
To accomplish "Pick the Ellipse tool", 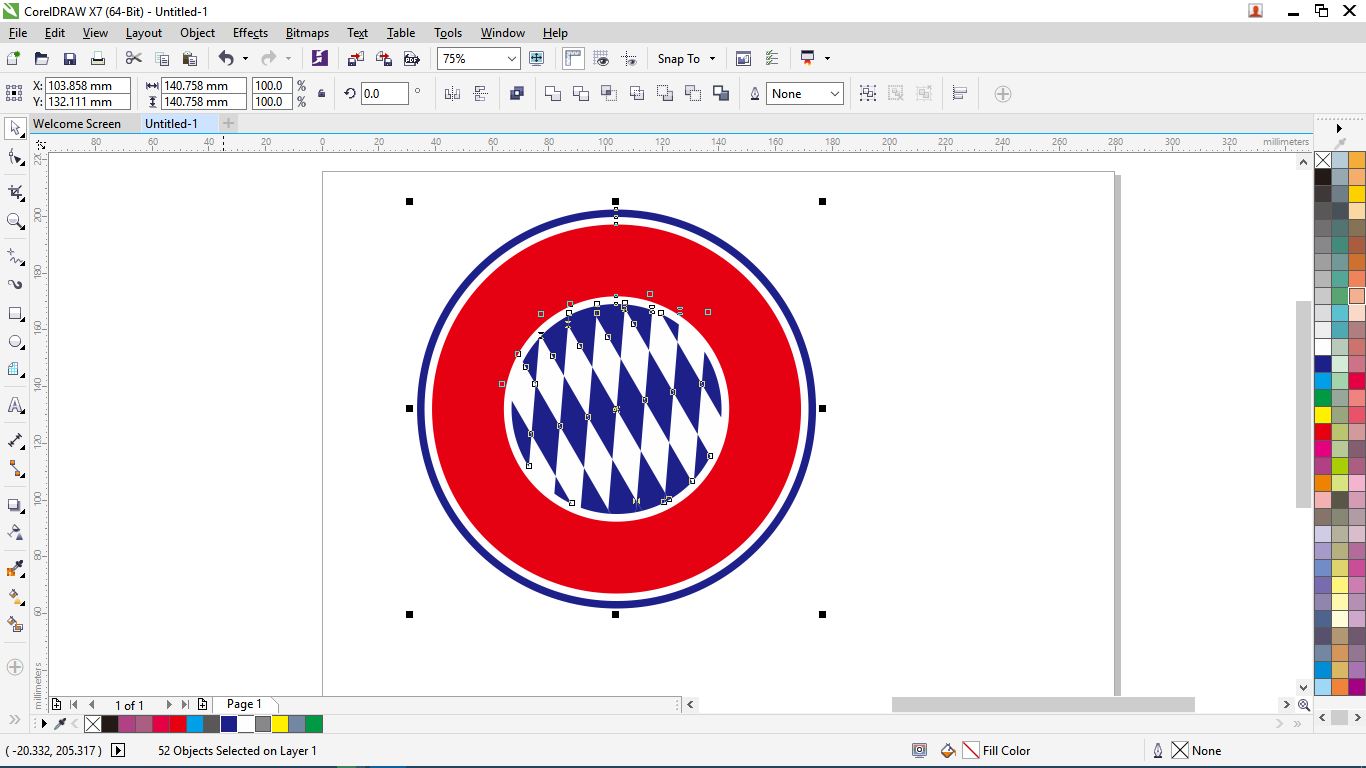I will coord(15,342).
